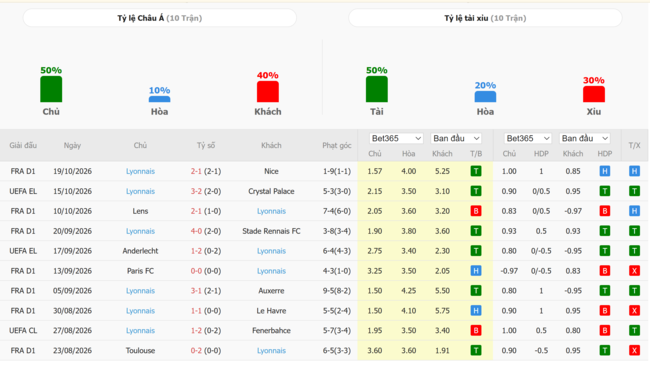Click blue H badge in T/B column, Paris FC row
This screenshot has height=375, width=650.
coord(476,271)
